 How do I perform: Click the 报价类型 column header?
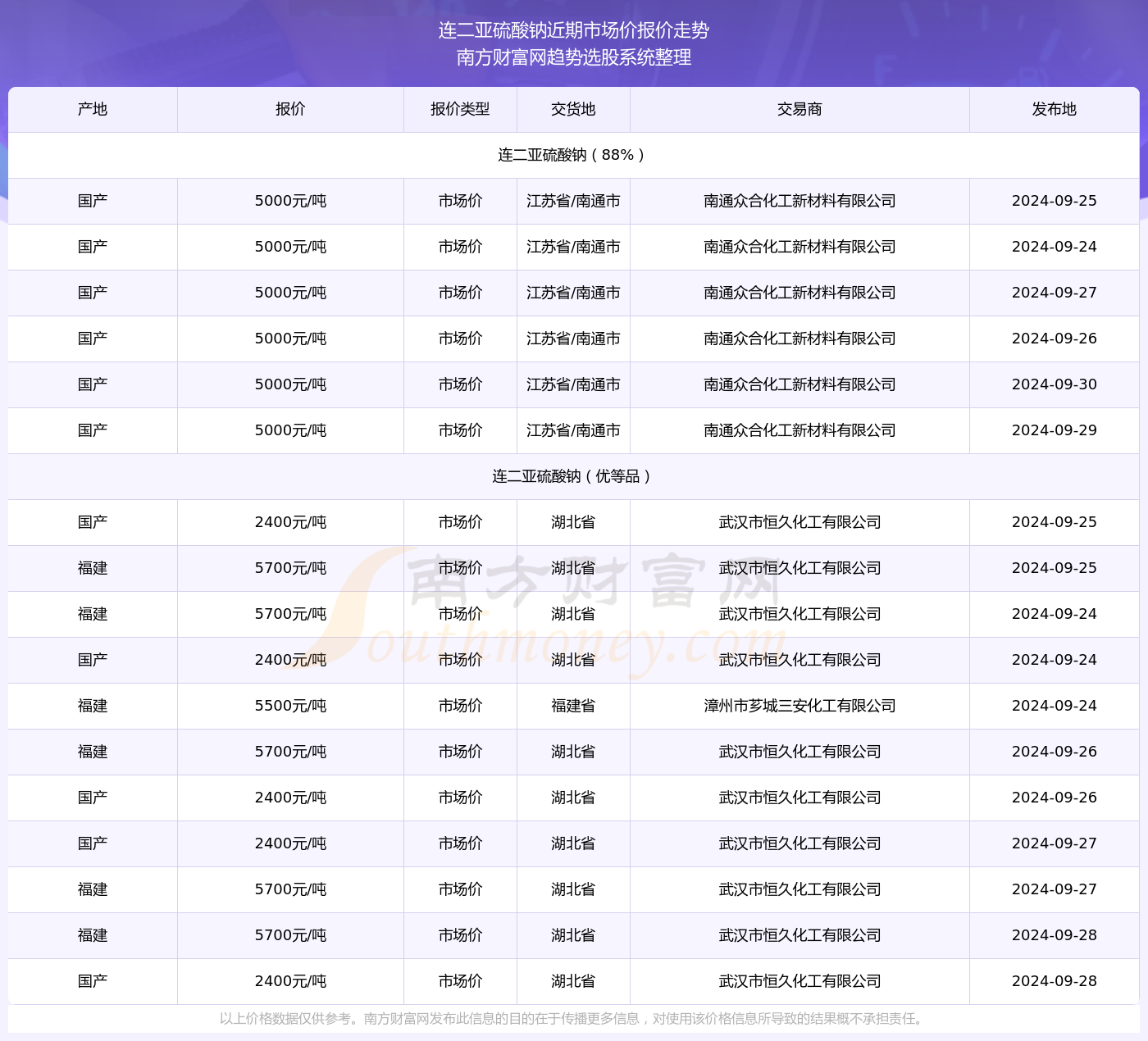pos(460,109)
